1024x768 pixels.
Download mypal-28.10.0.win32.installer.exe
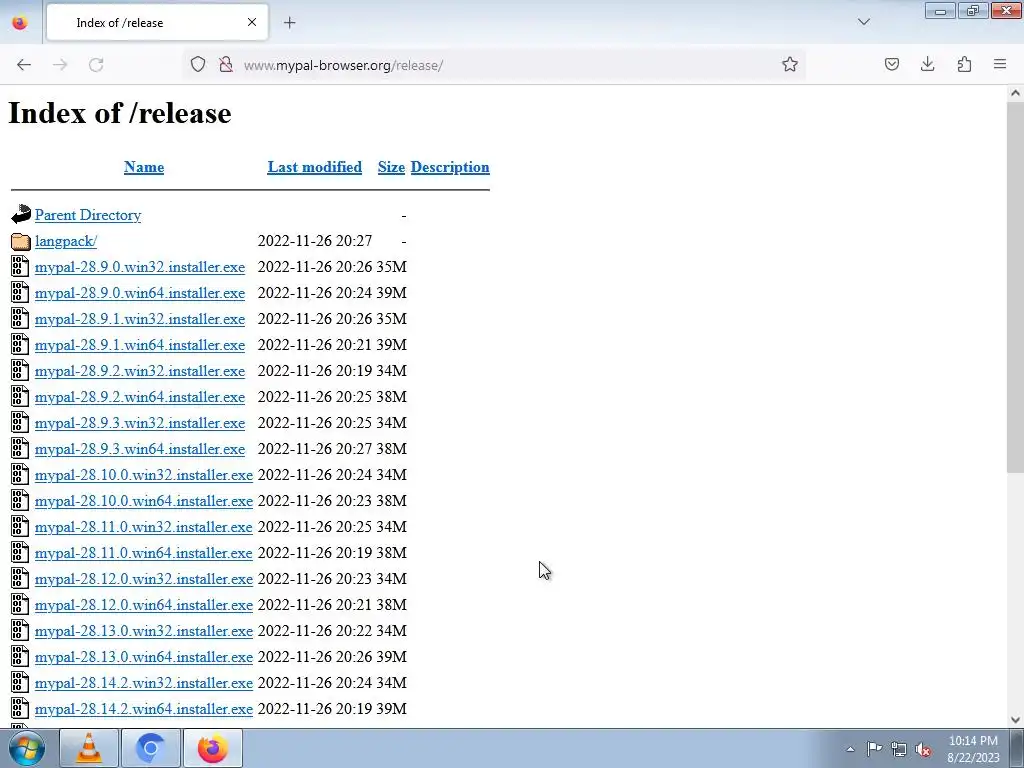pos(144,475)
